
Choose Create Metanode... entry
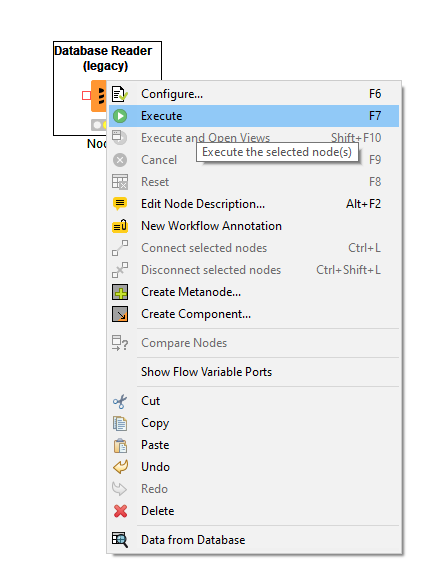254,292
